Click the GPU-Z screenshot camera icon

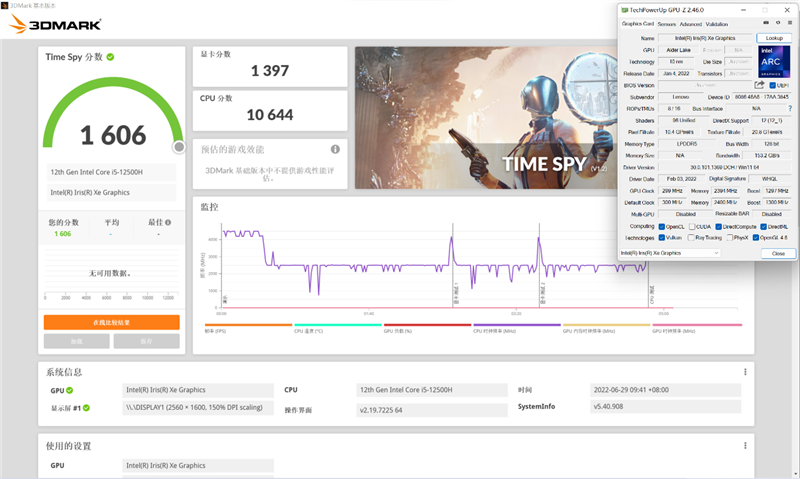(766, 23)
